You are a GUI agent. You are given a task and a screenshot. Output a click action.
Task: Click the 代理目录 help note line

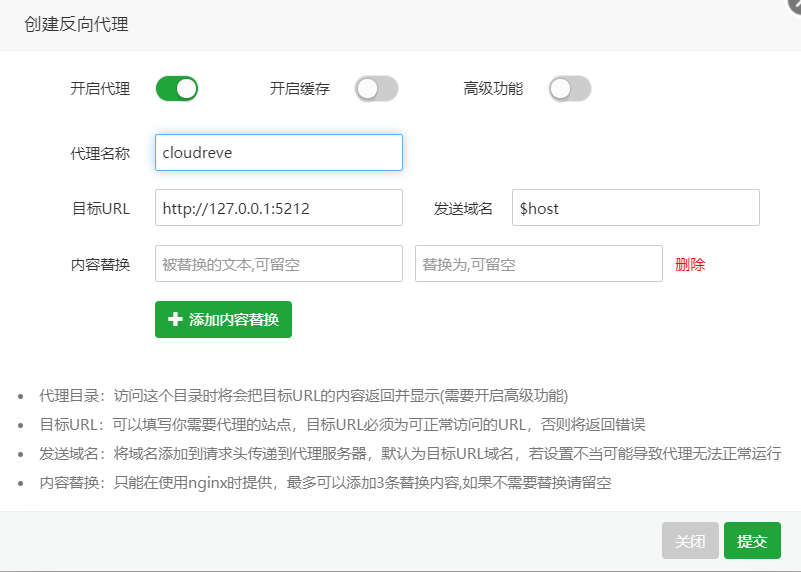pyautogui.click(x=304, y=395)
